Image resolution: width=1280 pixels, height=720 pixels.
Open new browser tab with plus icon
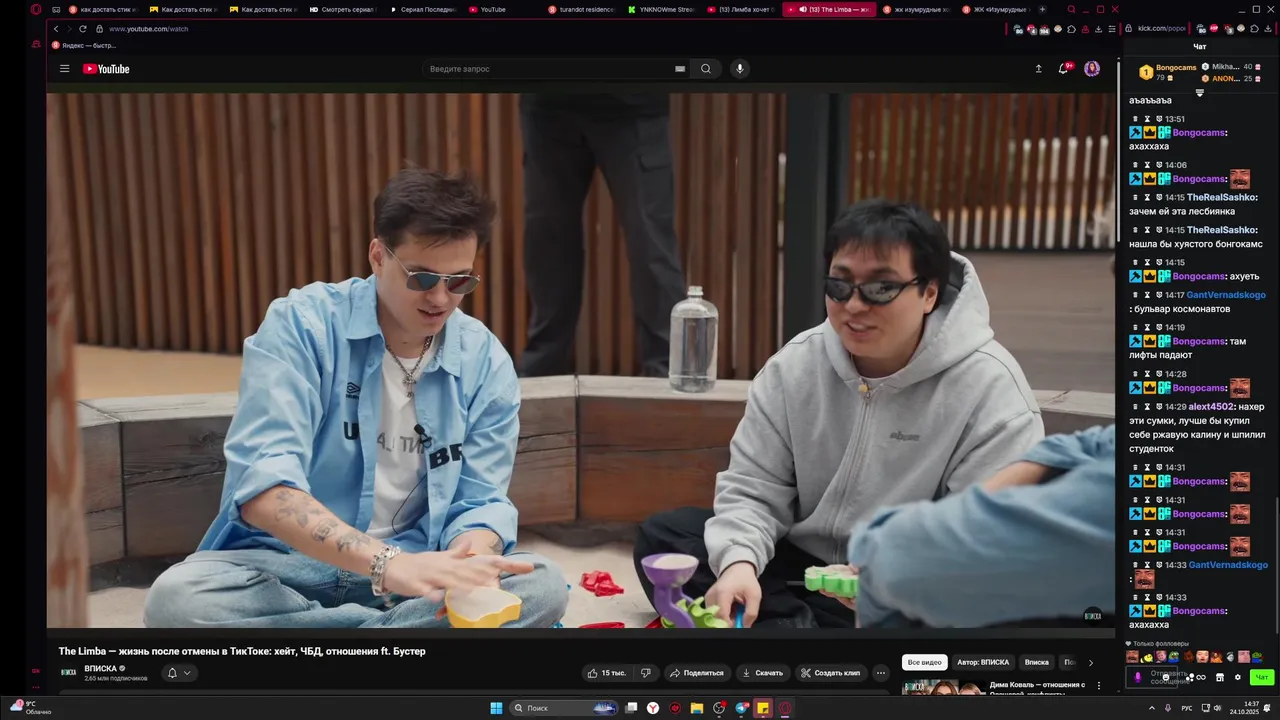[x=1043, y=10]
